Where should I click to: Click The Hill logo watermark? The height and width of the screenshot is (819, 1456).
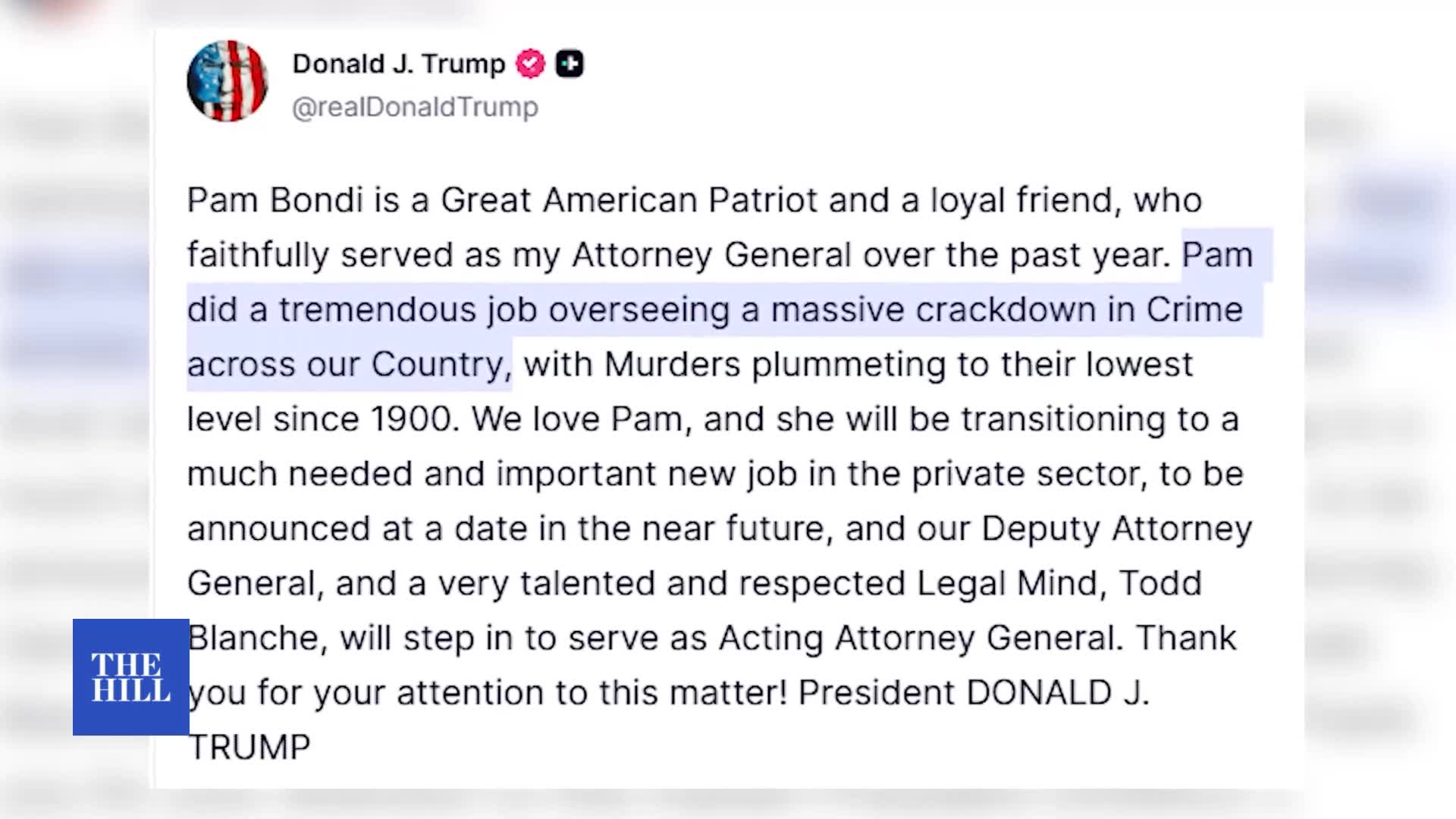(130, 677)
